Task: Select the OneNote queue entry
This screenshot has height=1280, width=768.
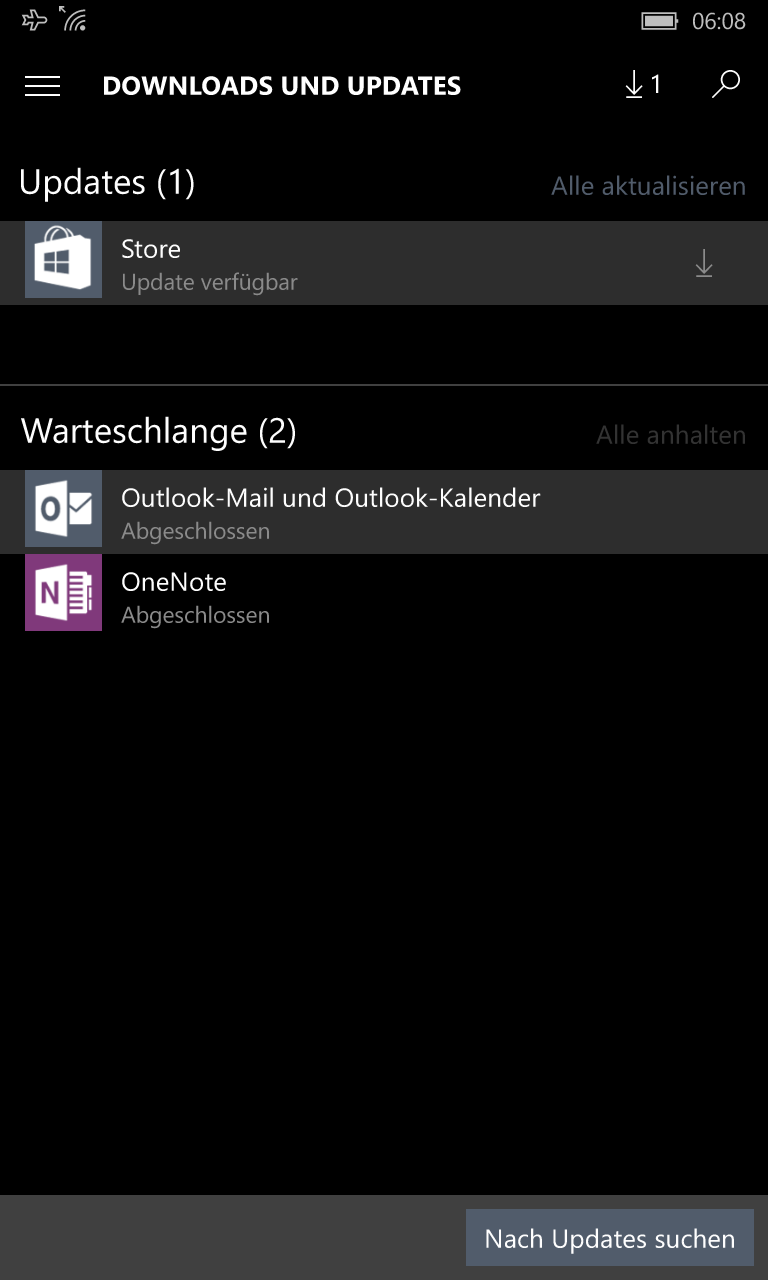Action: (x=384, y=596)
